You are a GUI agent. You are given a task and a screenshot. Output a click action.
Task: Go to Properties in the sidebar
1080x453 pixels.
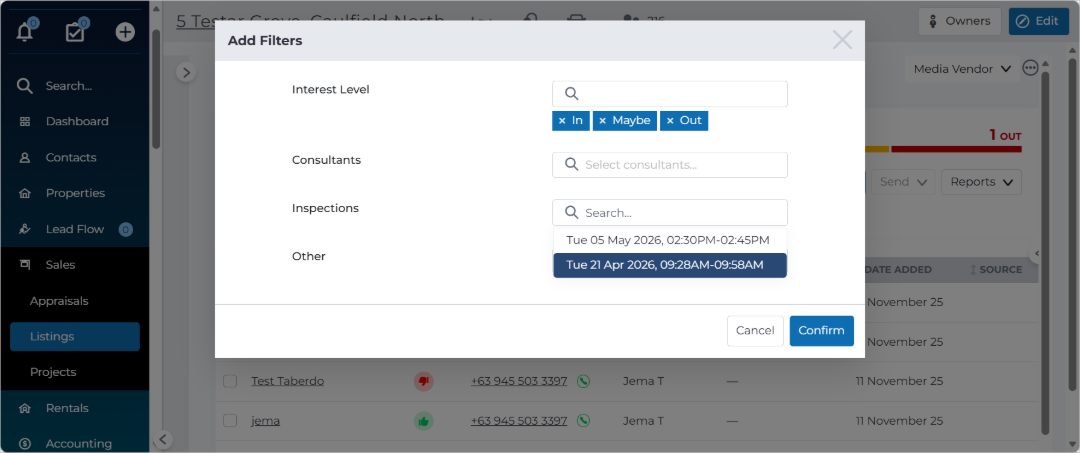point(74,193)
